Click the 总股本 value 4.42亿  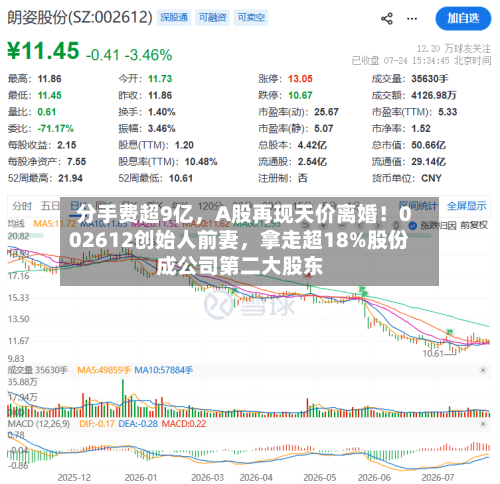click(312, 145)
